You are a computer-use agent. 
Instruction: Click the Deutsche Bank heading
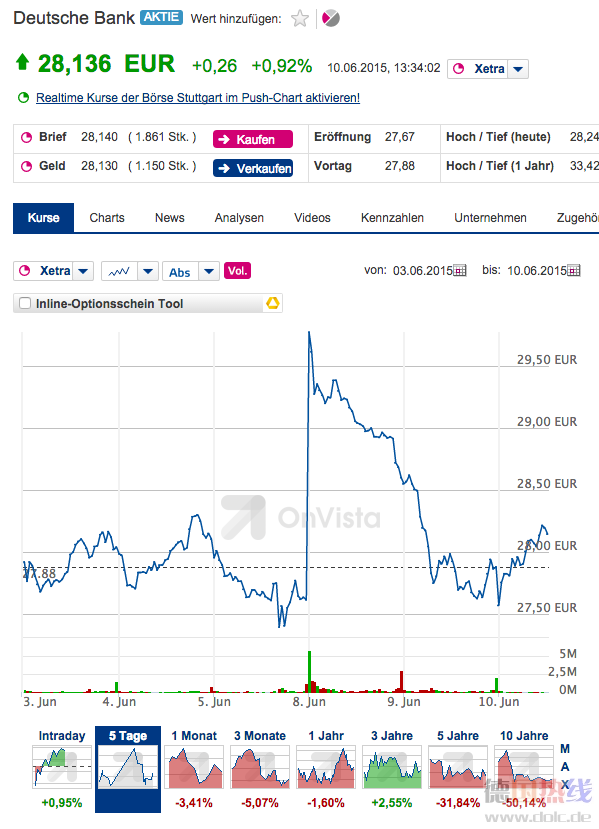74,18
